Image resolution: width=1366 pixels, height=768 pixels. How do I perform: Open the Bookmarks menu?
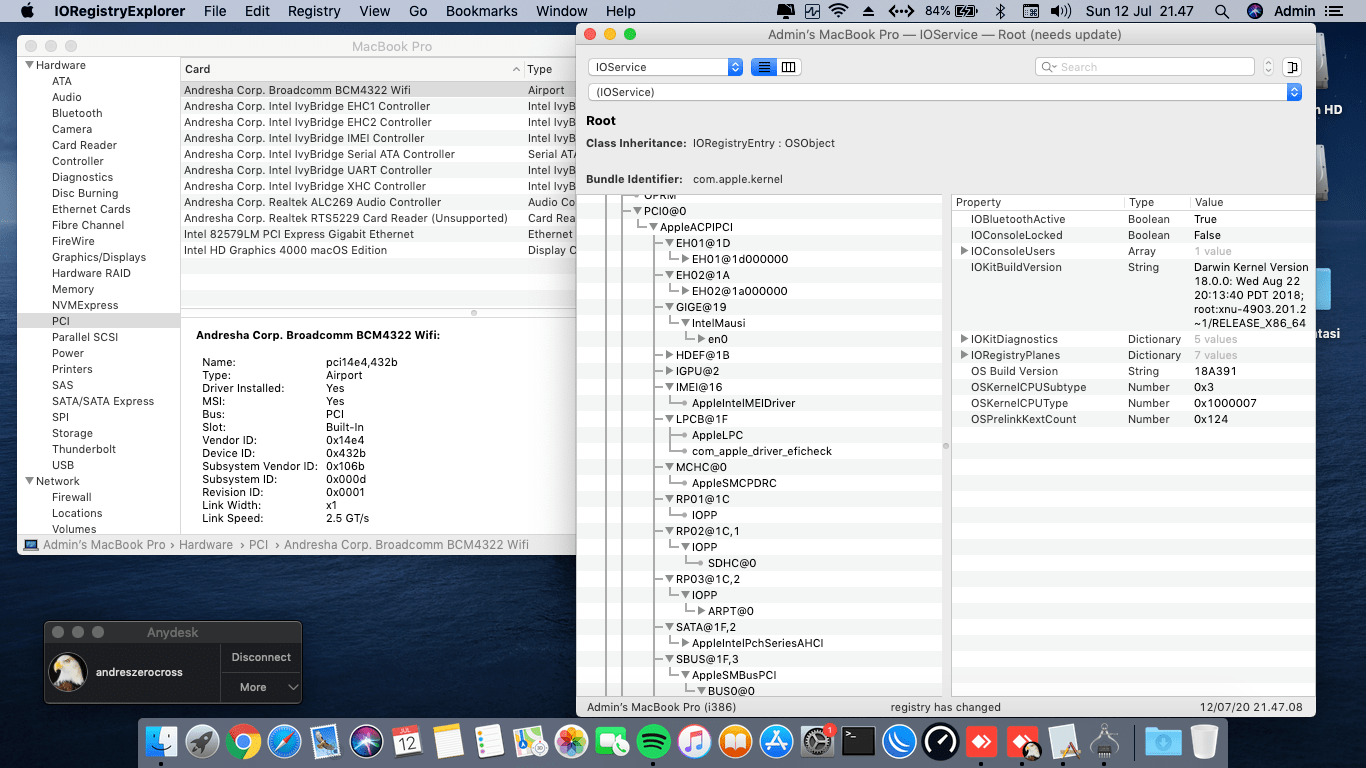click(482, 11)
